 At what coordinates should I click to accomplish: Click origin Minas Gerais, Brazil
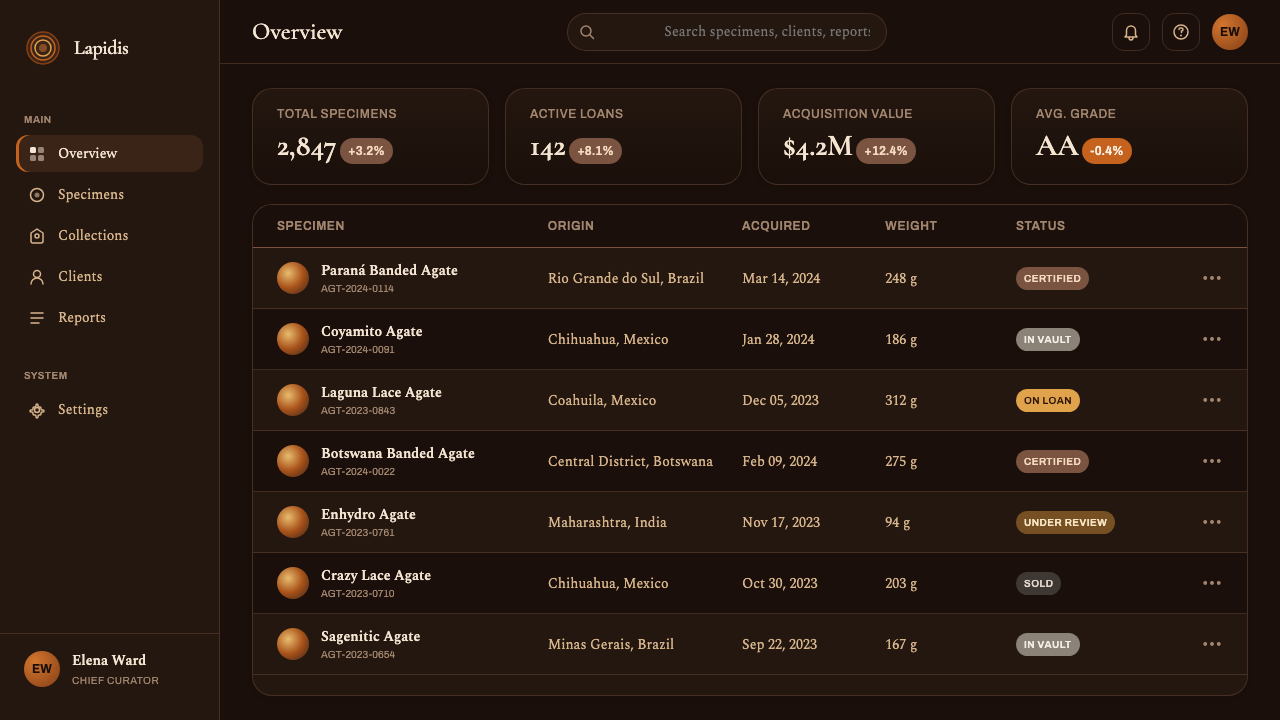pyautogui.click(x=611, y=645)
